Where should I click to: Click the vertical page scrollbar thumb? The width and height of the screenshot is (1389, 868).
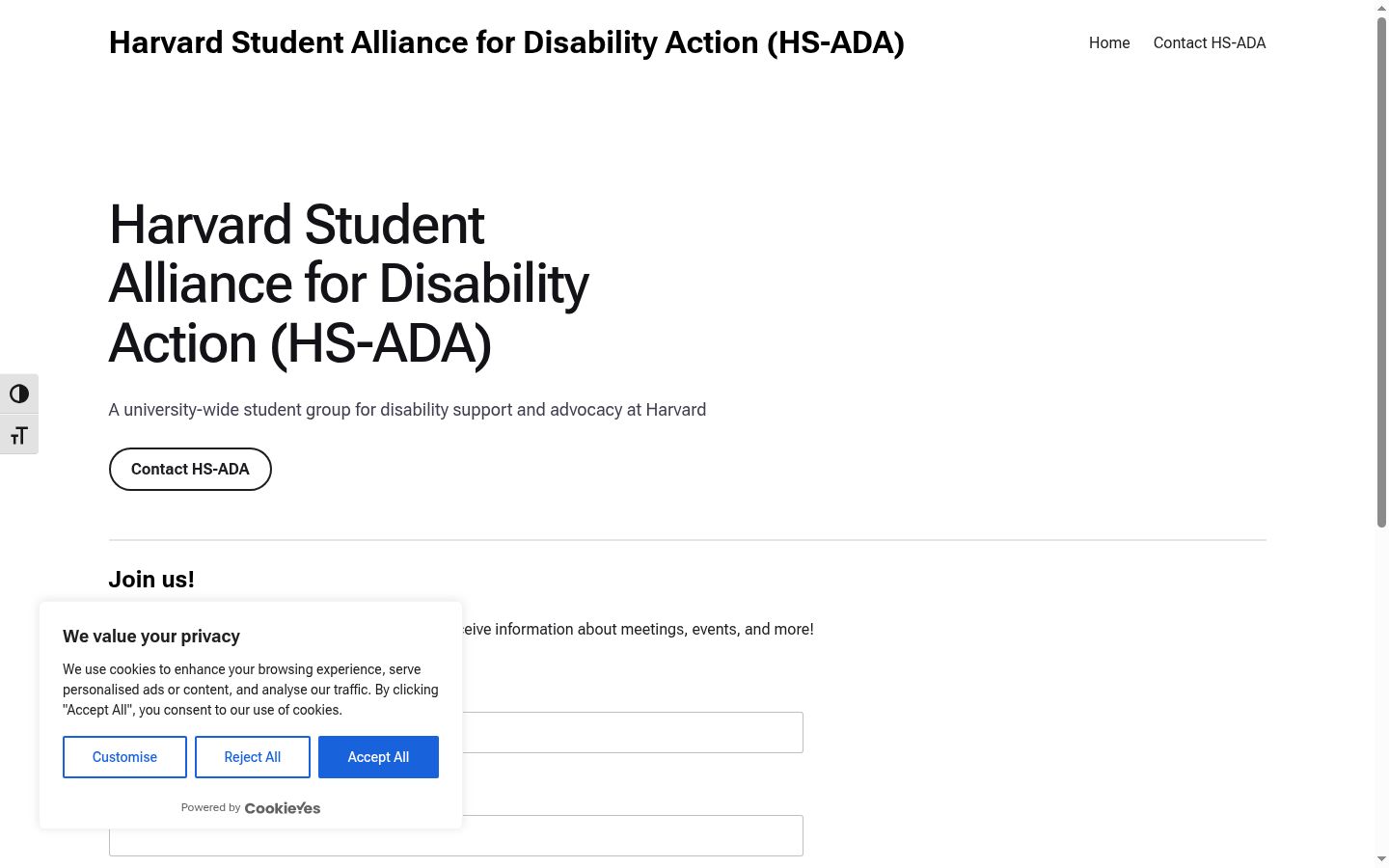(x=1381, y=272)
